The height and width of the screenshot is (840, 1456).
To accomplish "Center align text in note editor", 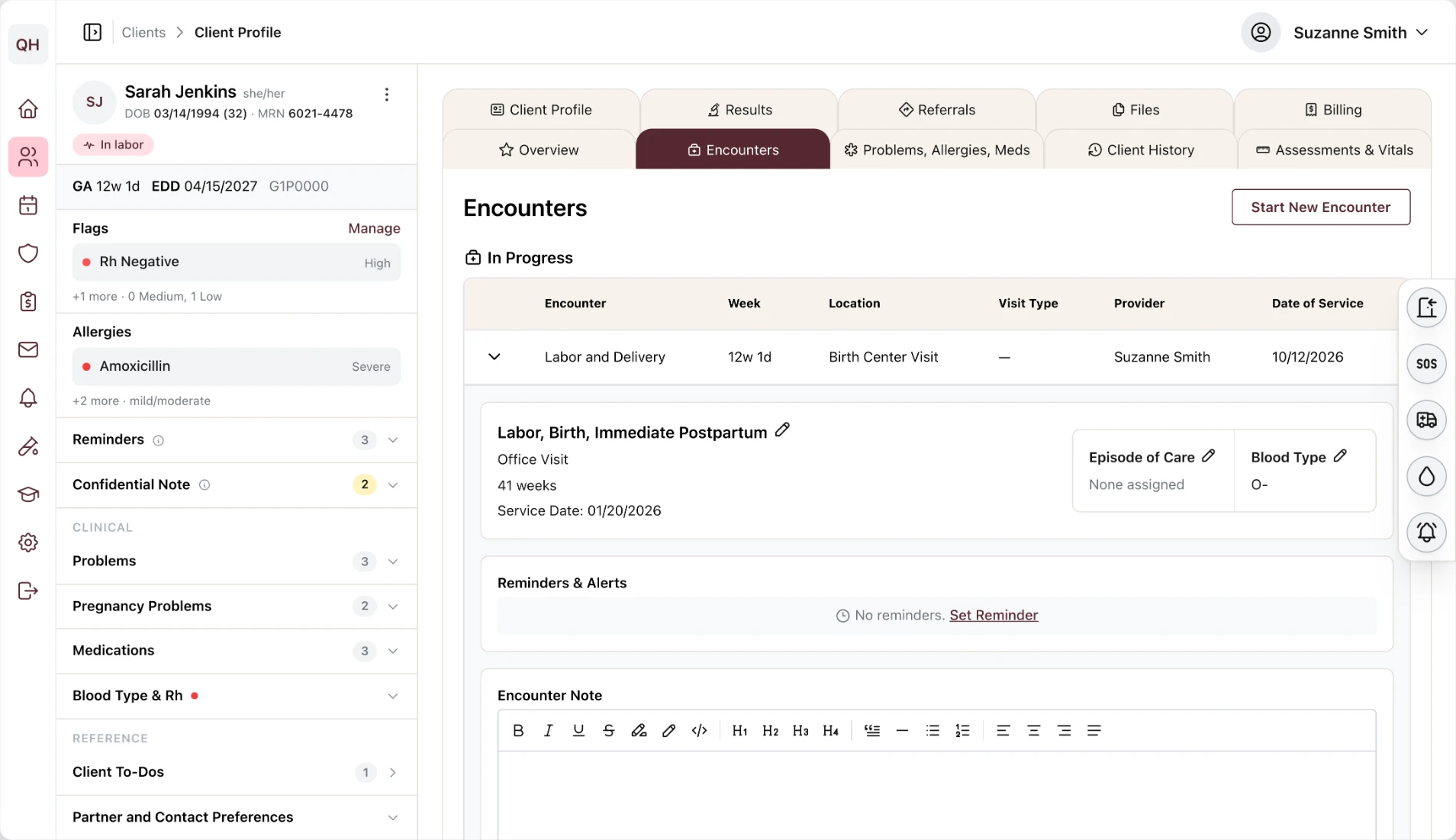I will (1033, 730).
